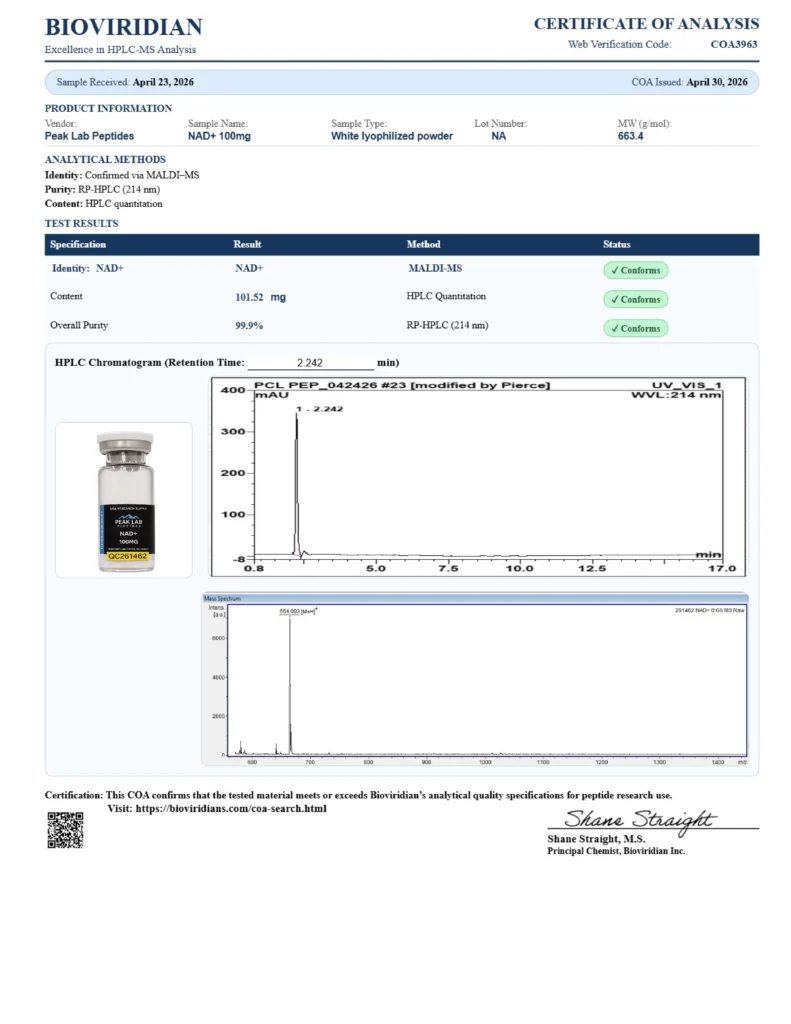Click the NAD+ vial product photo

click(x=123, y=500)
